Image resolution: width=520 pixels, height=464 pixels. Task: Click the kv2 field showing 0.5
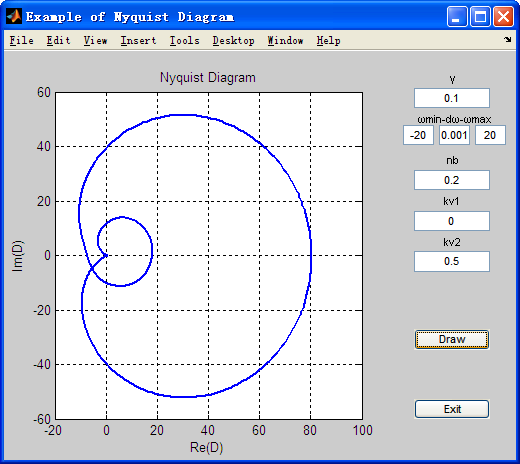pyautogui.click(x=452, y=261)
